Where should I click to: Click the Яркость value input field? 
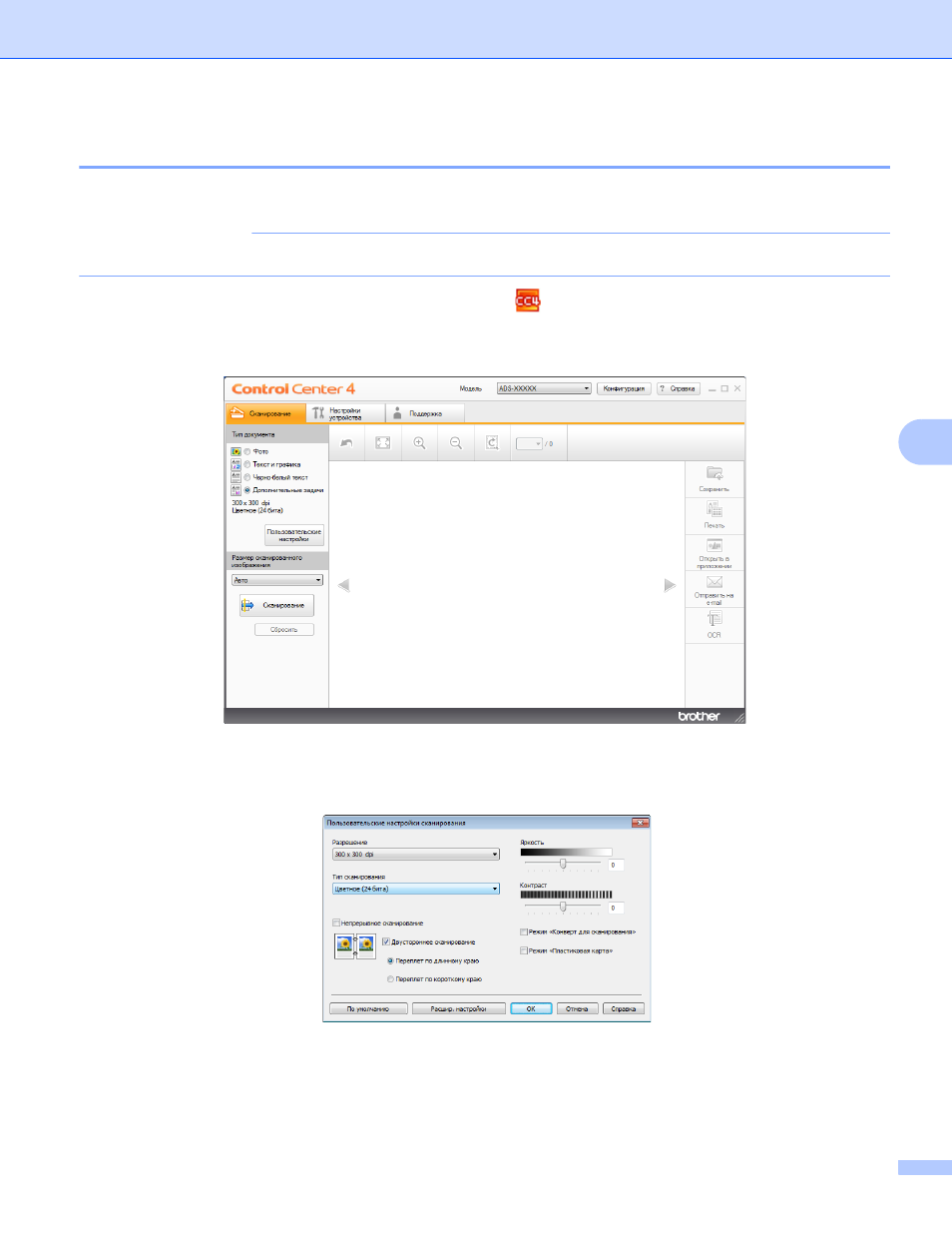tap(617, 865)
